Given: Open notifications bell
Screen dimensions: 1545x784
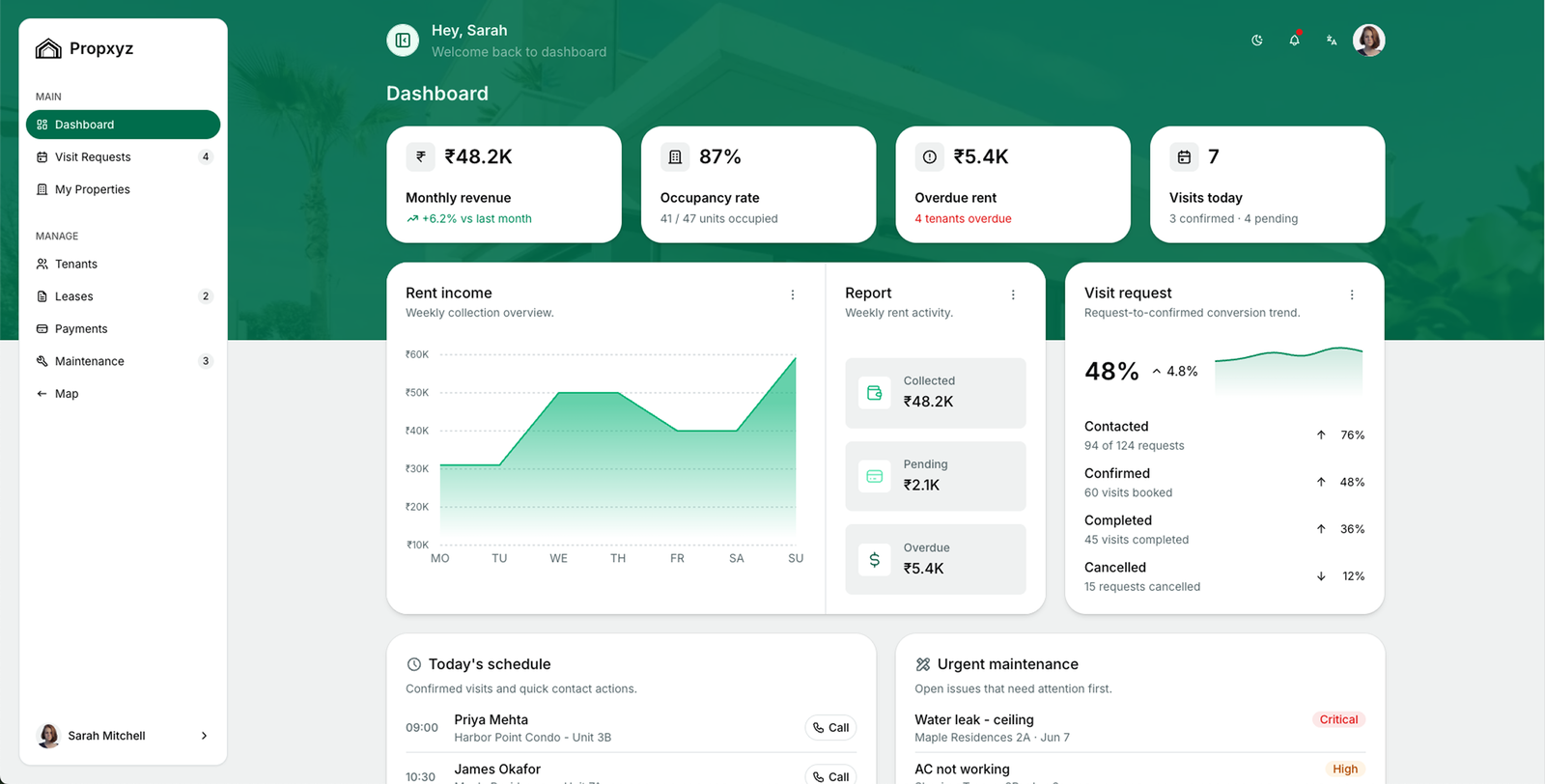Looking at the screenshot, I should (1294, 41).
